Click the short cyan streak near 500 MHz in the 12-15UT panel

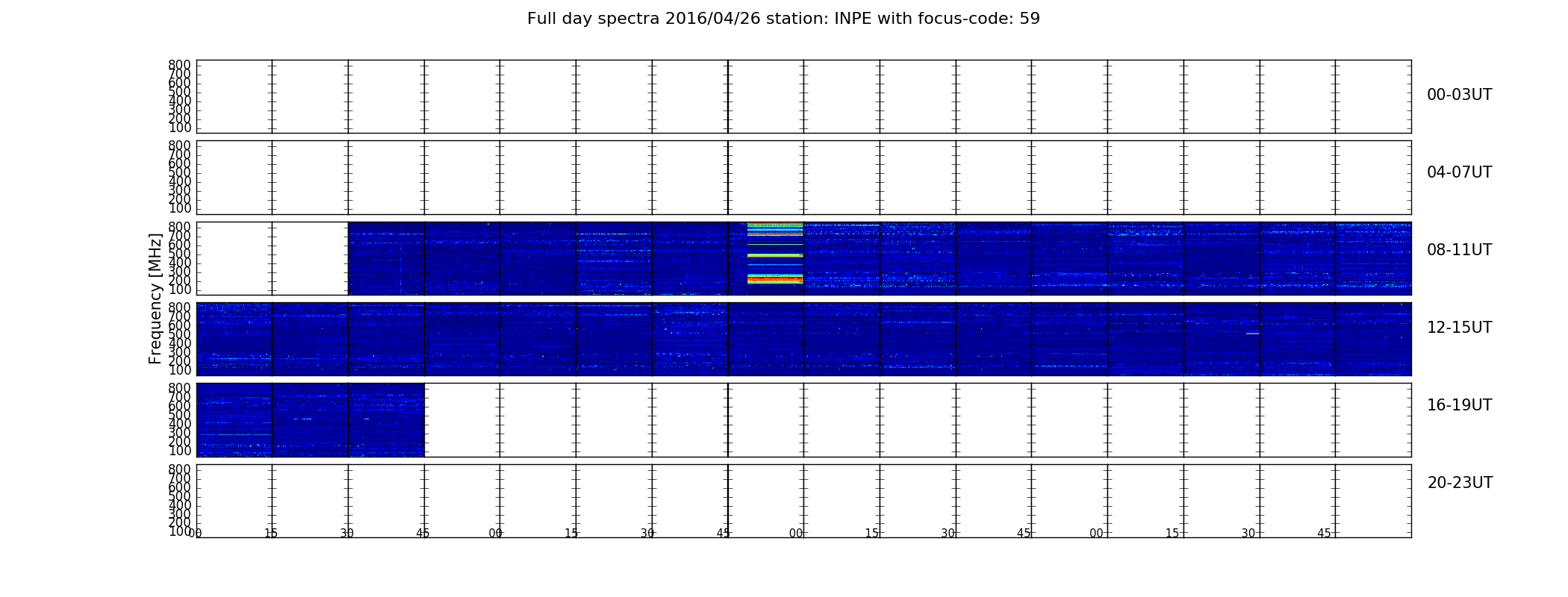pos(1252,334)
